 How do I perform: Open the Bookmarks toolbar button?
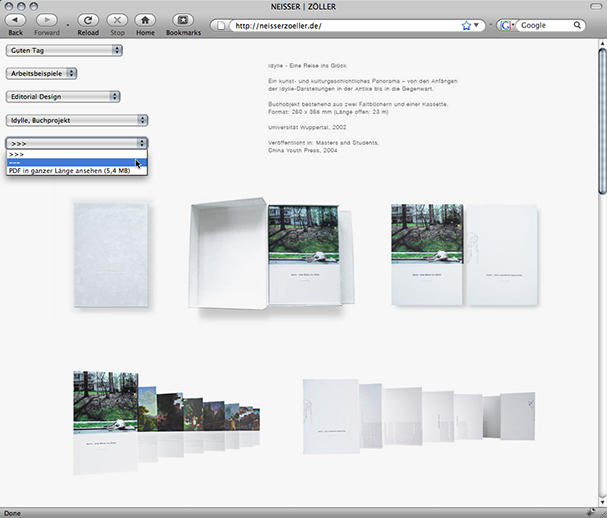pyautogui.click(x=182, y=20)
